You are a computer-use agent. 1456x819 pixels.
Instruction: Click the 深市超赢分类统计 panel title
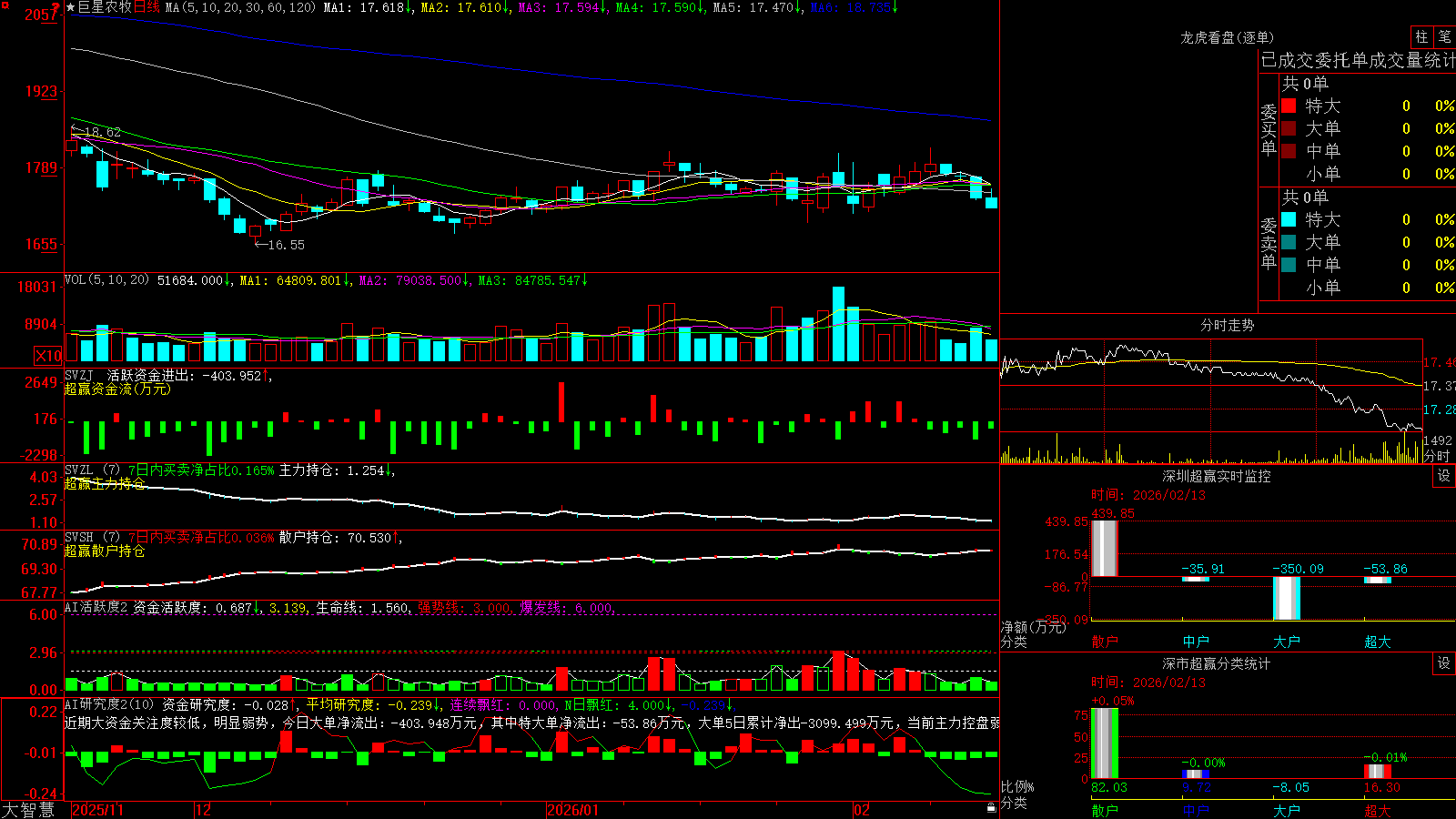[x=1217, y=663]
